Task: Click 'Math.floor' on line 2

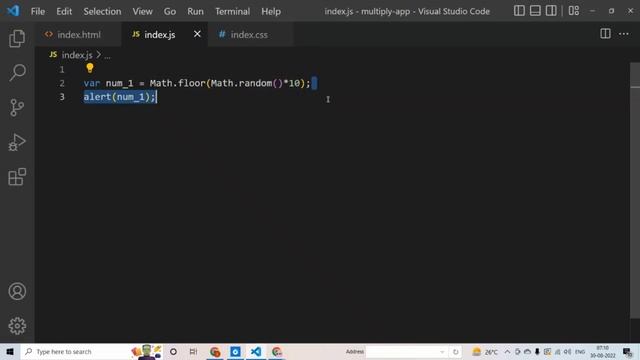Action: coord(177,83)
